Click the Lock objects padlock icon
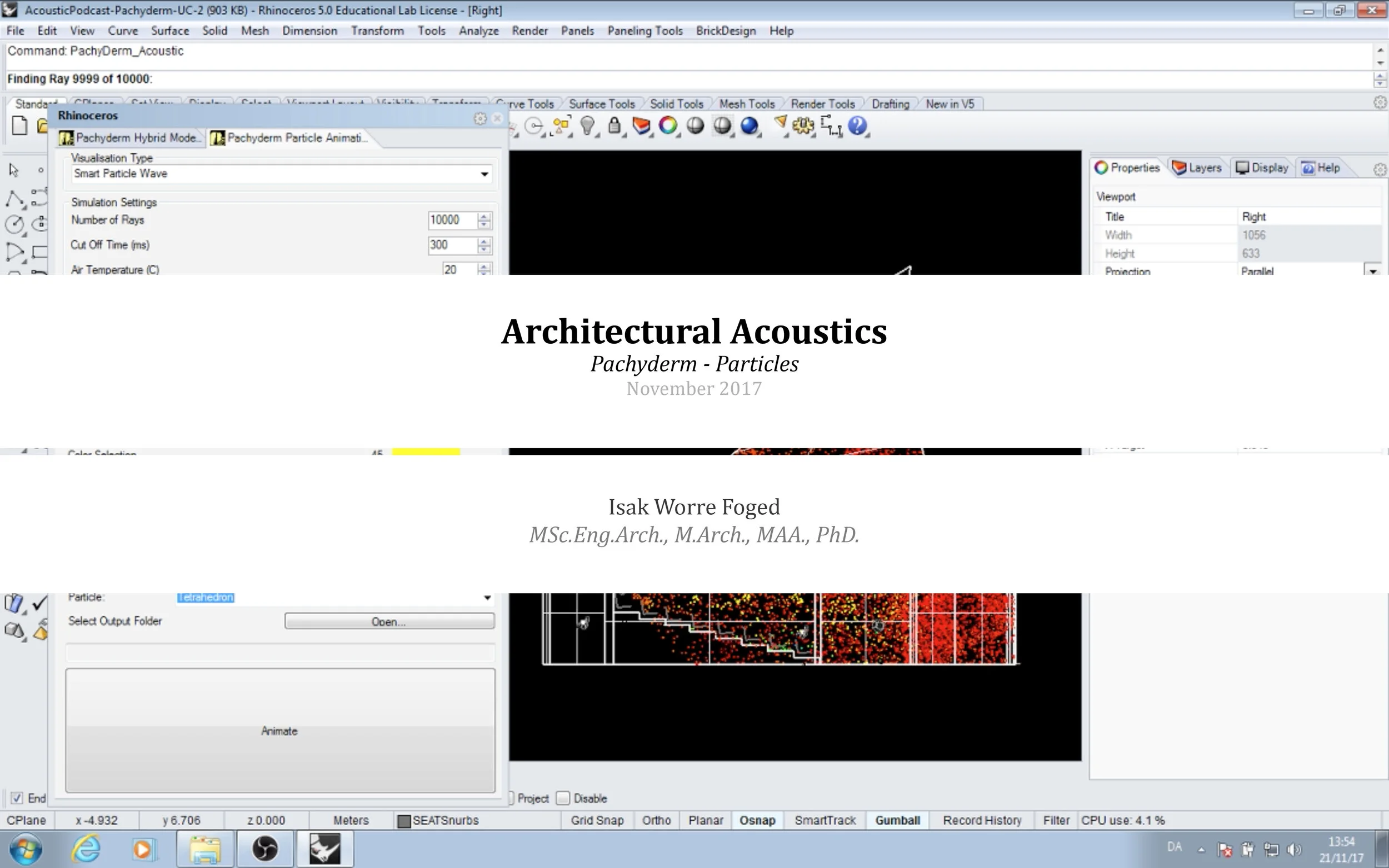1389x868 pixels. click(x=614, y=126)
